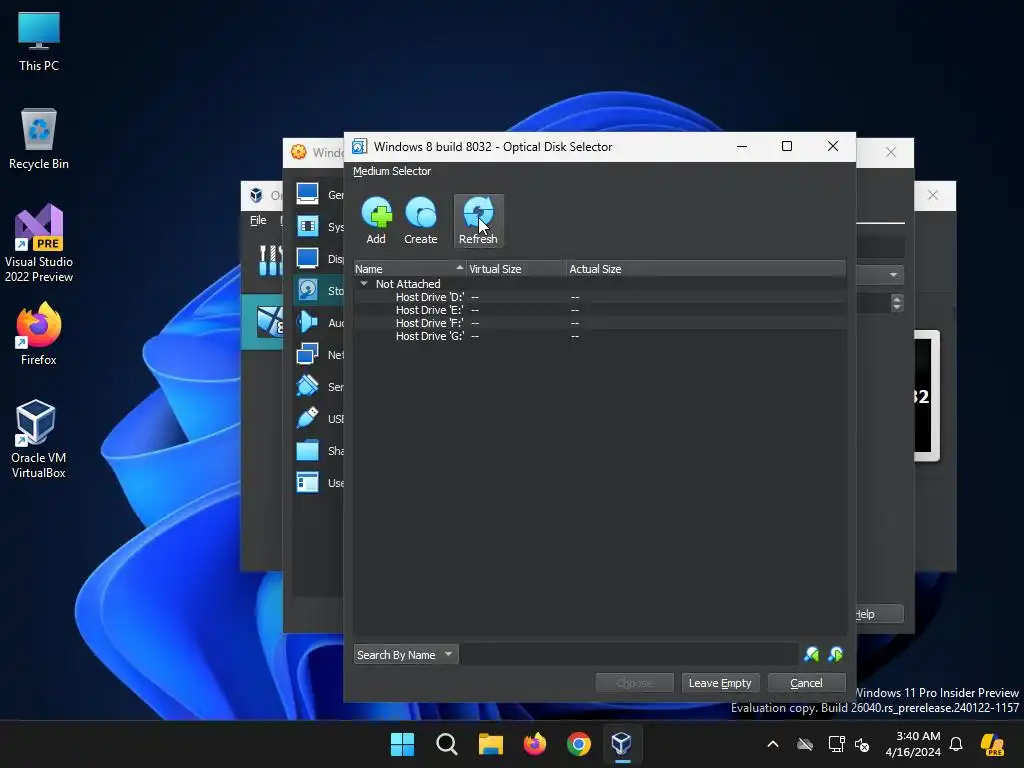Open Display settings category icon

coord(308,258)
